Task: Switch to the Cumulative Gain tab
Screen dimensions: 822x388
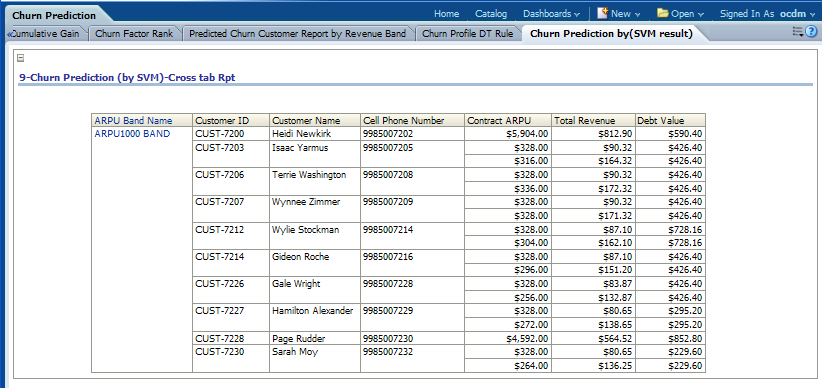Action: [x=46, y=34]
